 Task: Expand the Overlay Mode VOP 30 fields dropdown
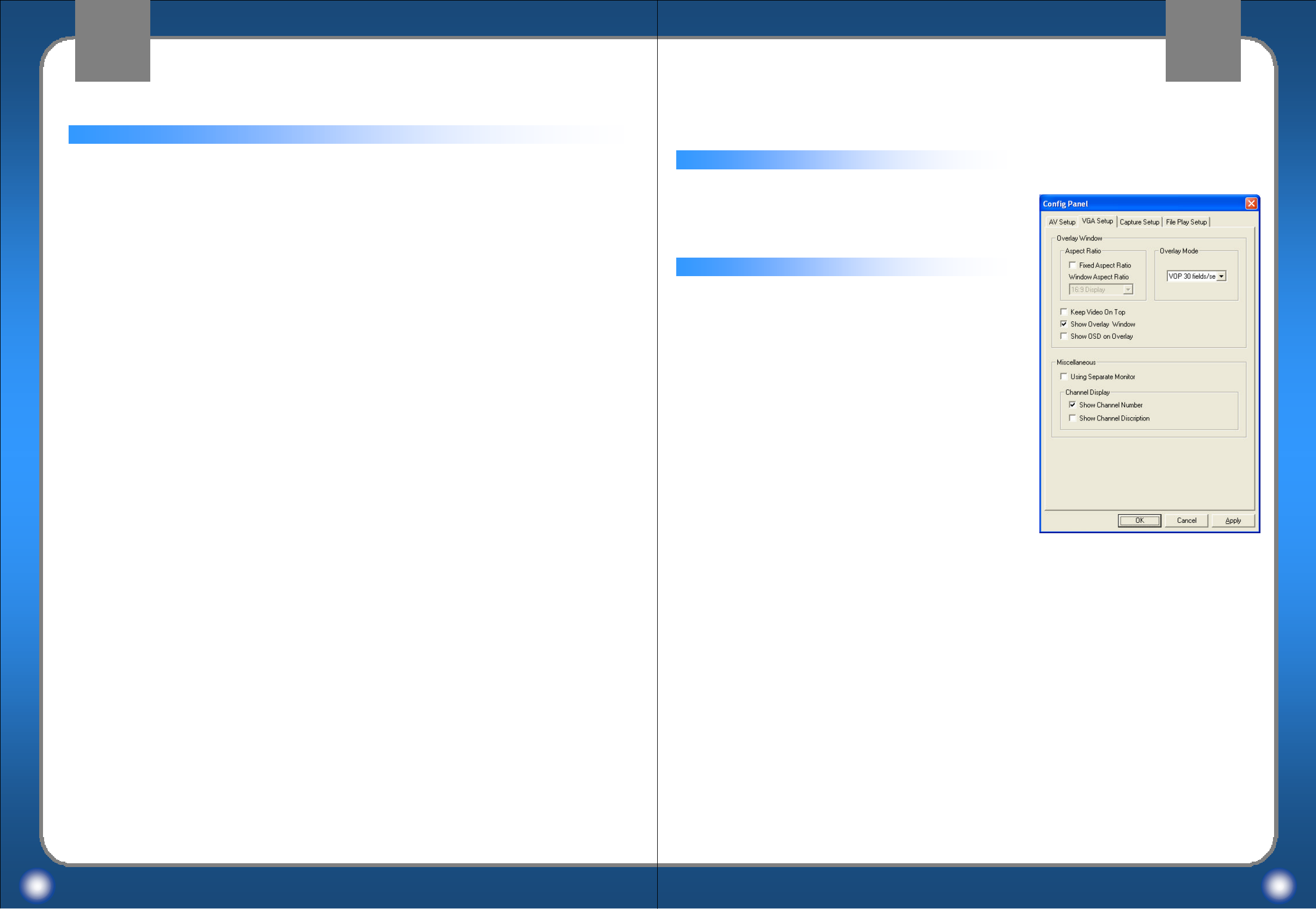tap(1221, 276)
